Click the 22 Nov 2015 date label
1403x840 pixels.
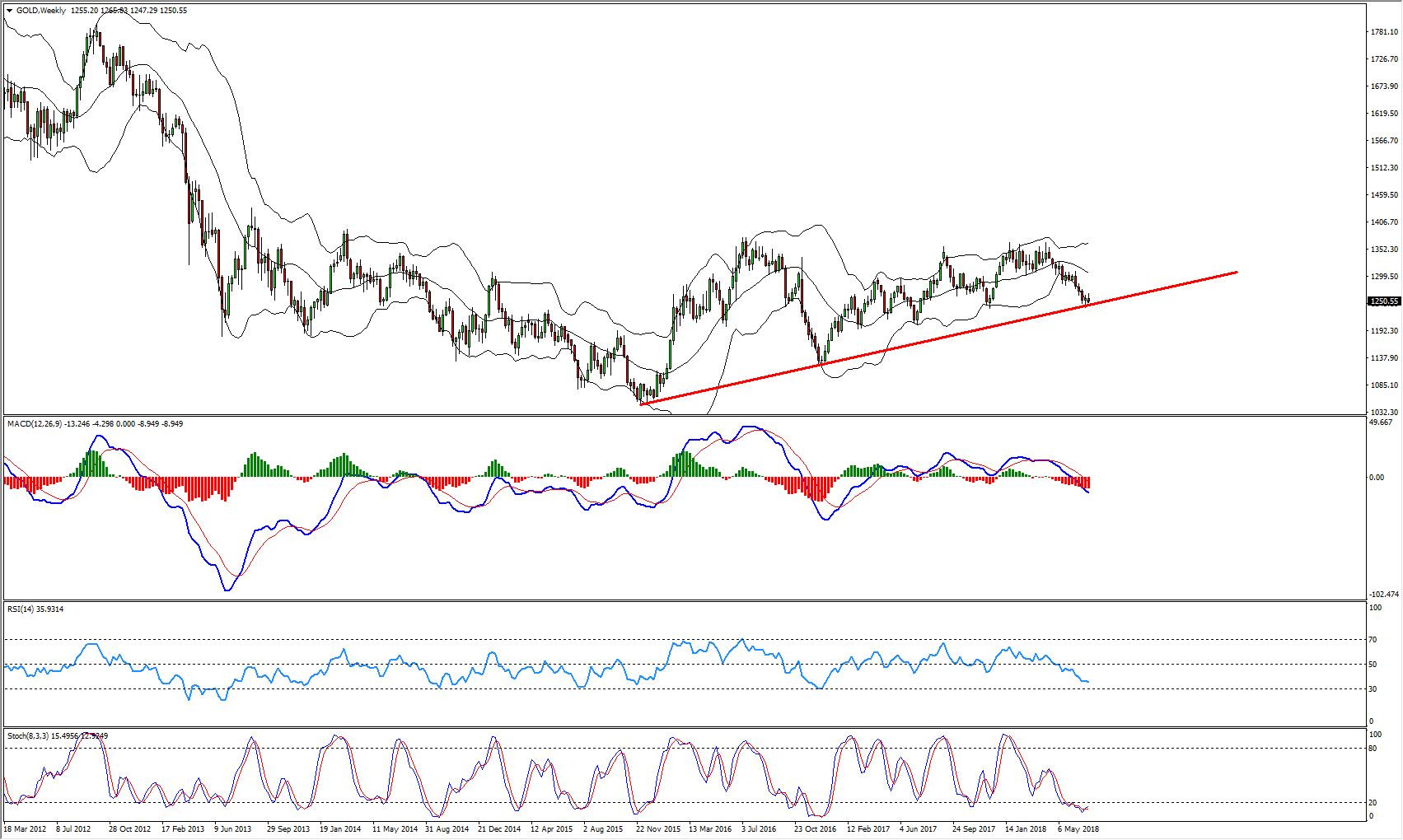tap(657, 829)
